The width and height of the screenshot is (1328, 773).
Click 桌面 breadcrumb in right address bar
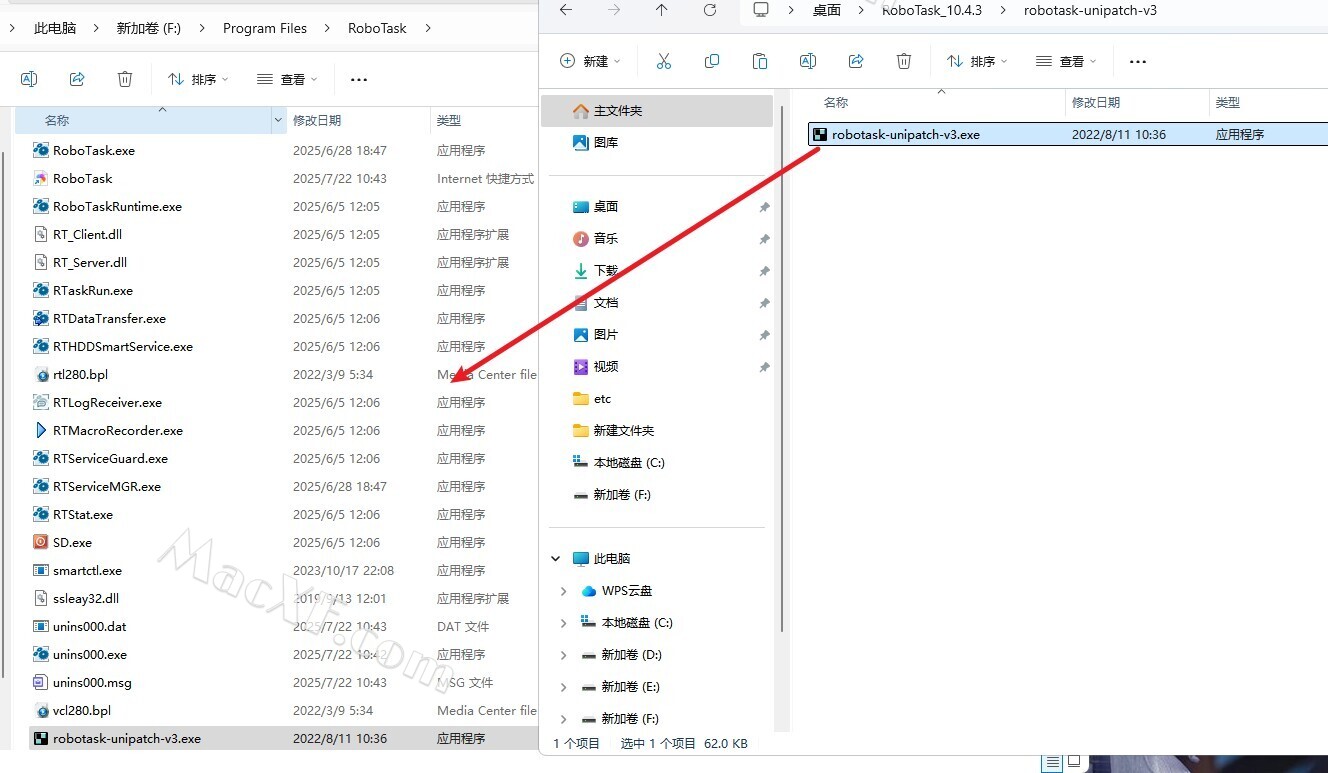click(827, 10)
